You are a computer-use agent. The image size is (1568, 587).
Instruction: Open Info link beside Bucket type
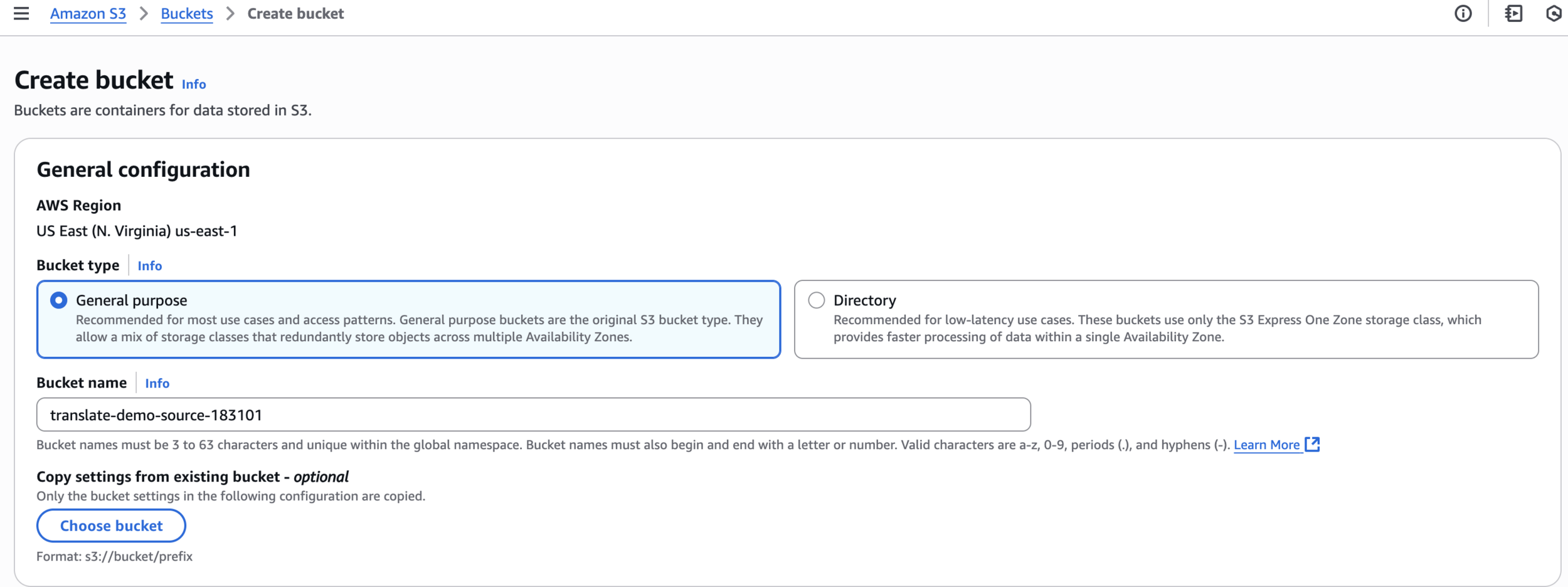pos(150,266)
